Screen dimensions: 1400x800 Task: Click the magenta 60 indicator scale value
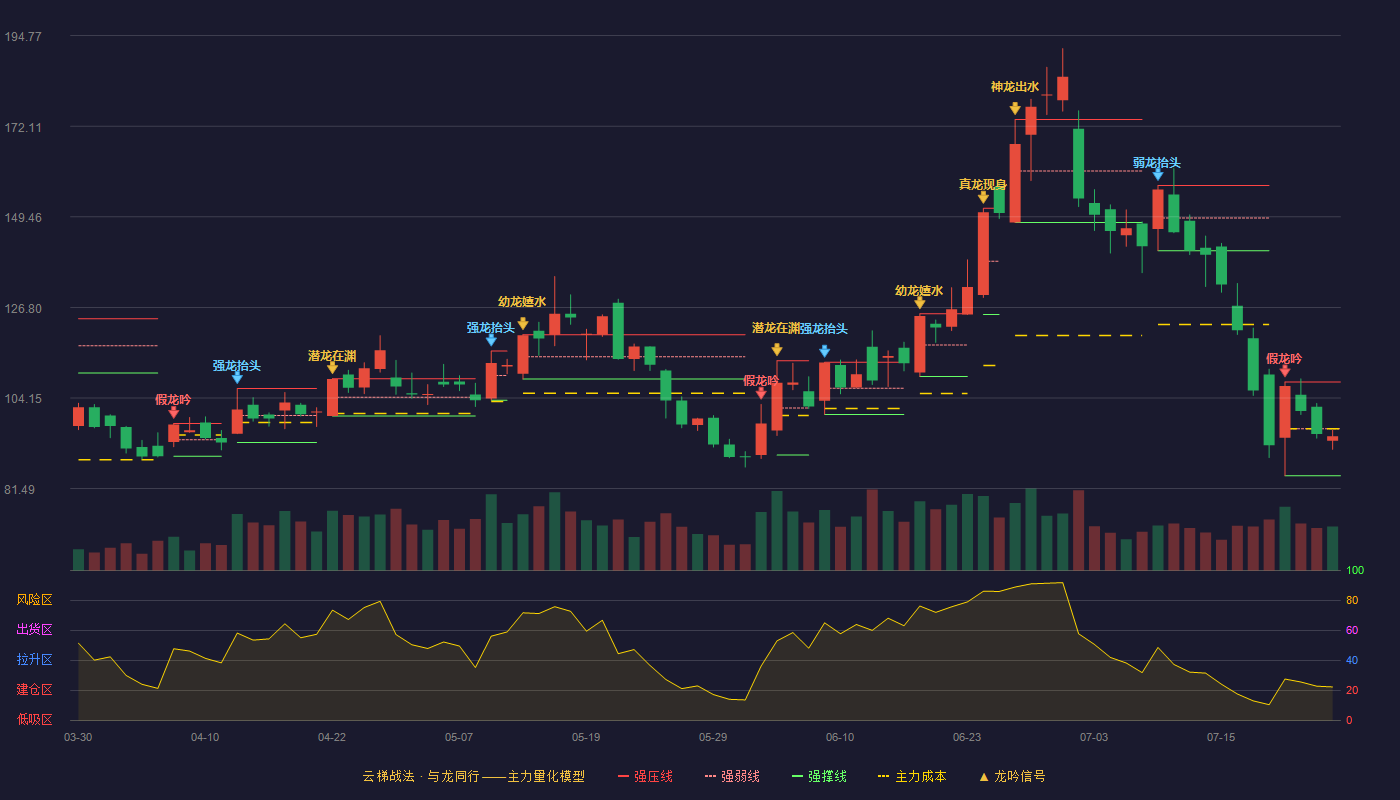coord(1352,630)
